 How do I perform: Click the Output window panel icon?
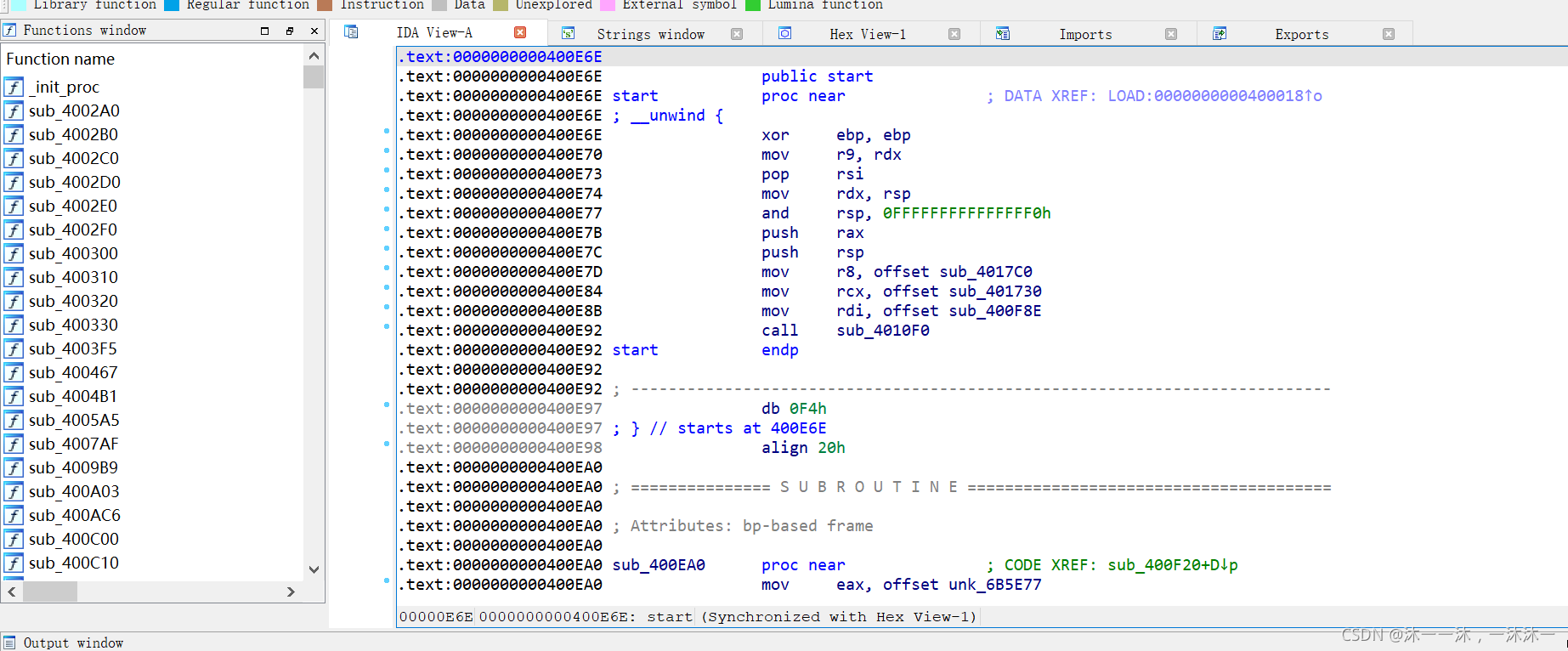[9, 643]
